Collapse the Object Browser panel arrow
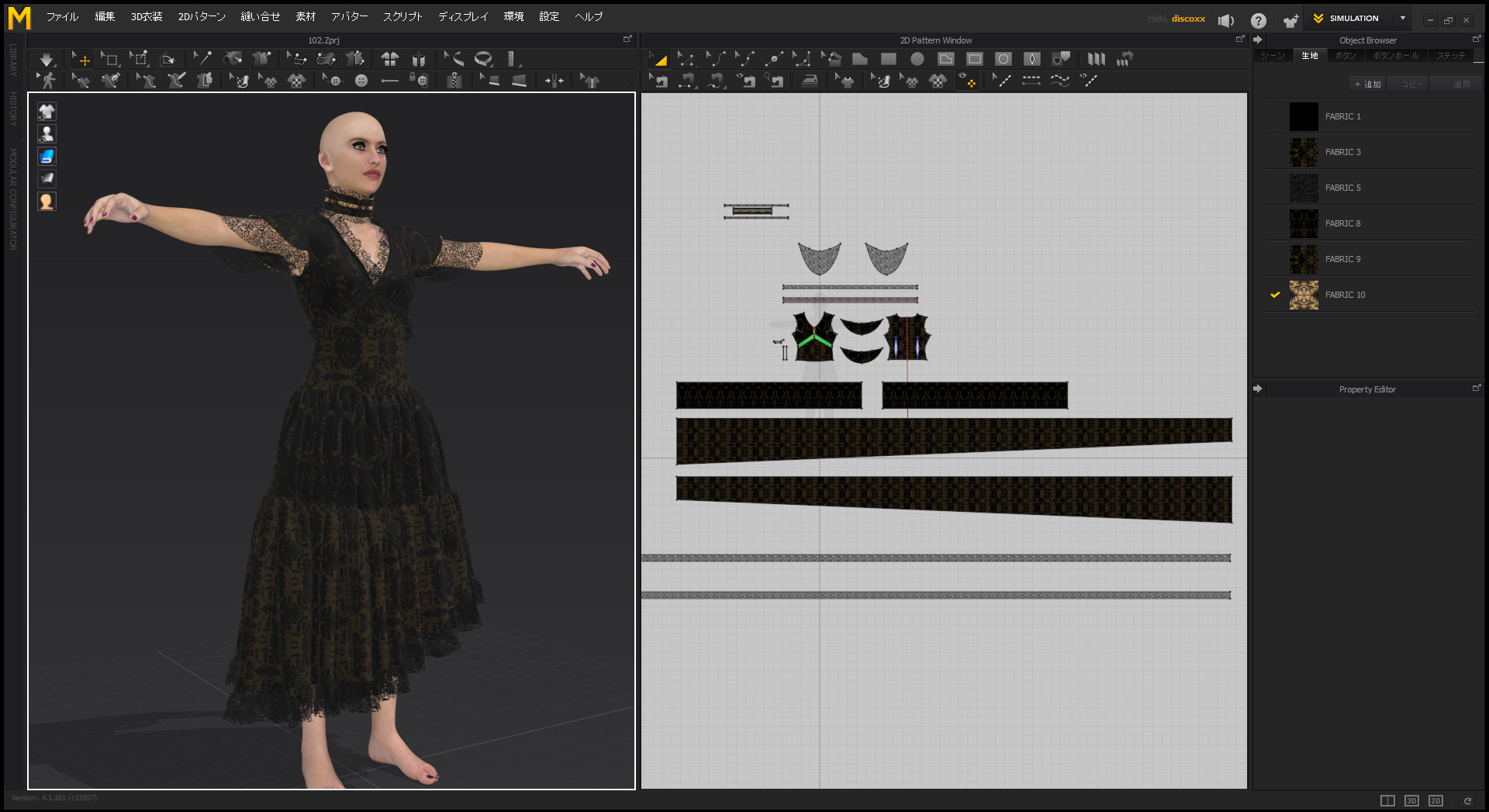 point(1258,40)
